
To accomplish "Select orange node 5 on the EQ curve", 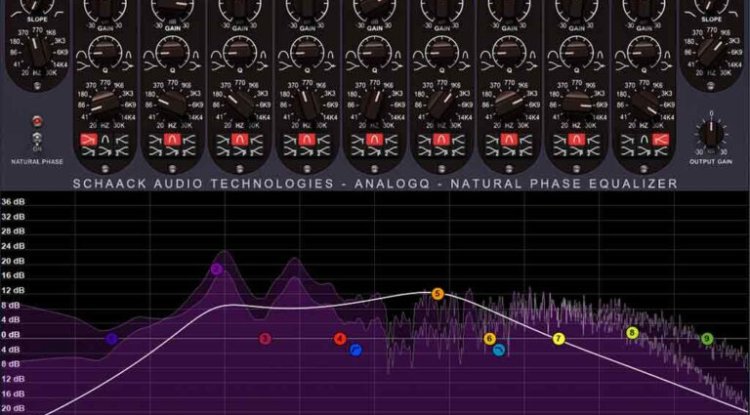I will pyautogui.click(x=438, y=294).
